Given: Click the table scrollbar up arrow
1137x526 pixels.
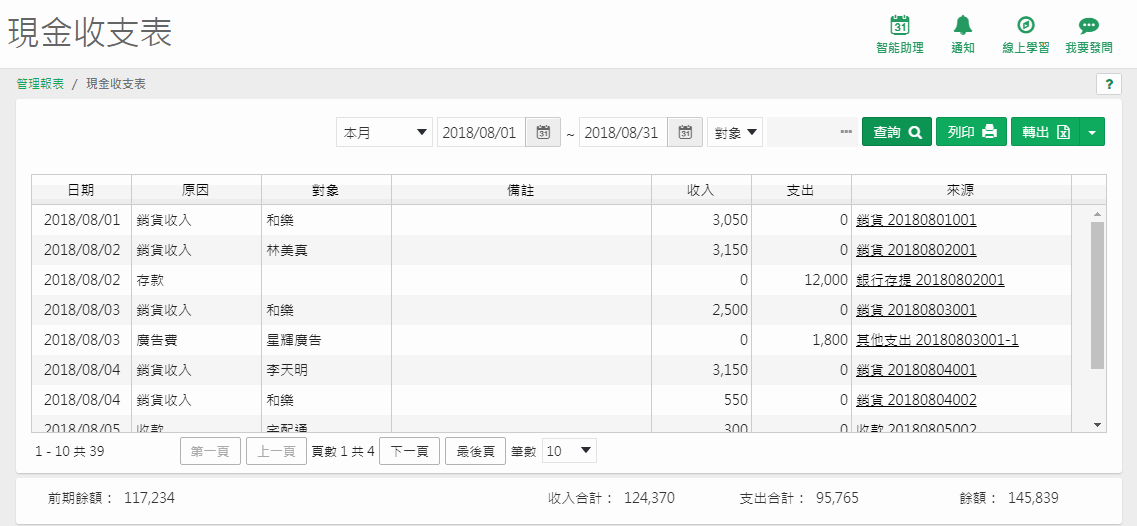Looking at the screenshot, I should 1097,214.
